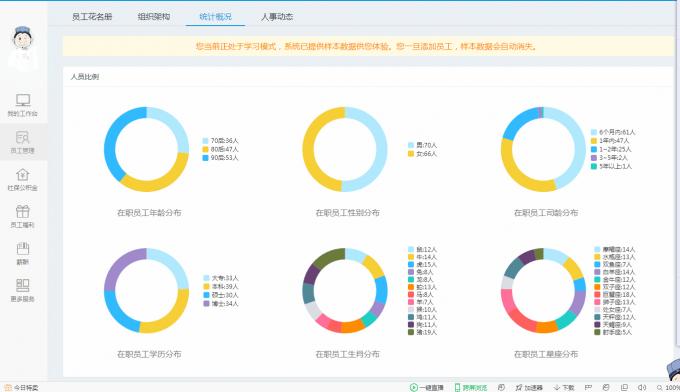Click the 鼠:12人 legend item

tap(423, 249)
